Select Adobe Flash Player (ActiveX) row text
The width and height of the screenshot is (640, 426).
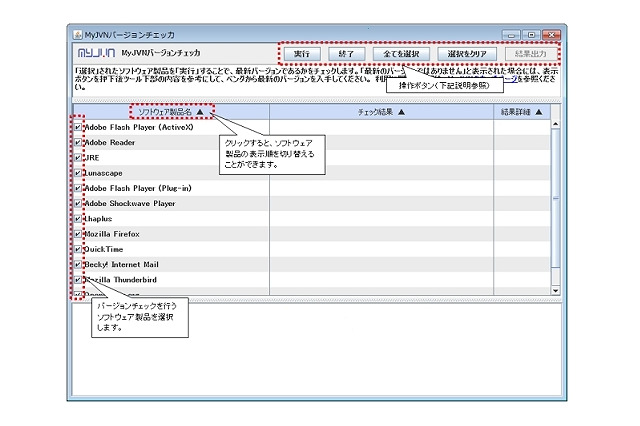click(x=139, y=127)
